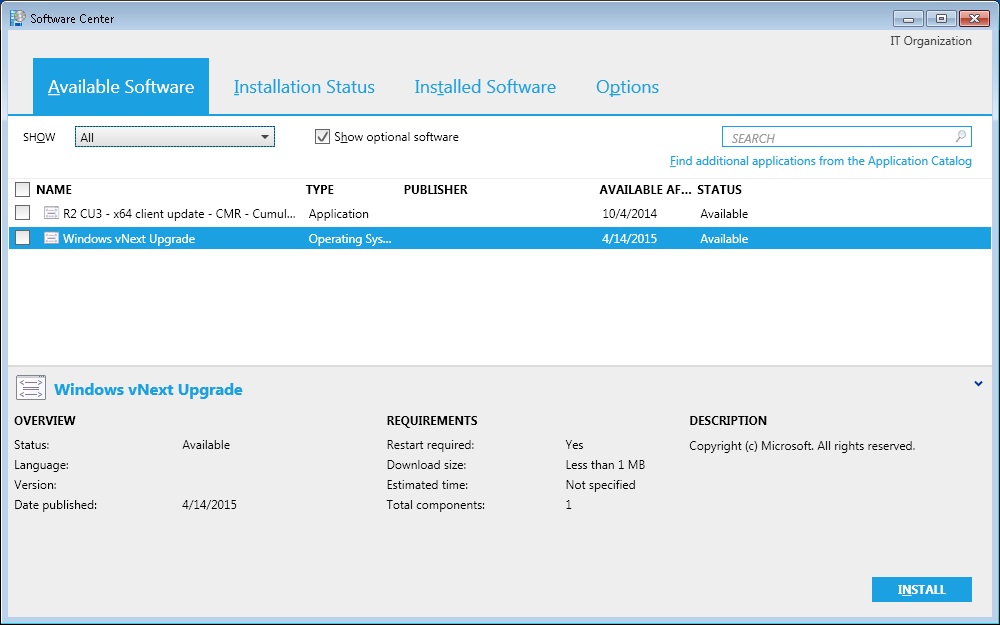Check the R2 CU3 client update checkbox
Screen dimensions: 1000x625
[22, 213]
